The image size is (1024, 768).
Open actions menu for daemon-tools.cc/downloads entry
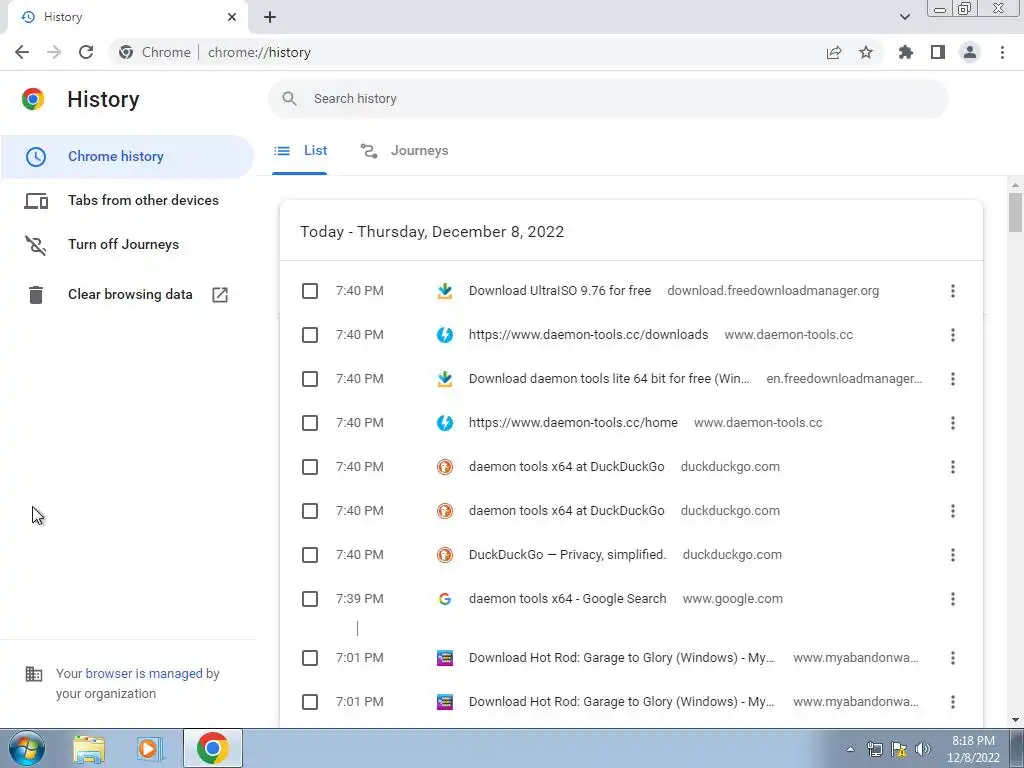point(953,335)
